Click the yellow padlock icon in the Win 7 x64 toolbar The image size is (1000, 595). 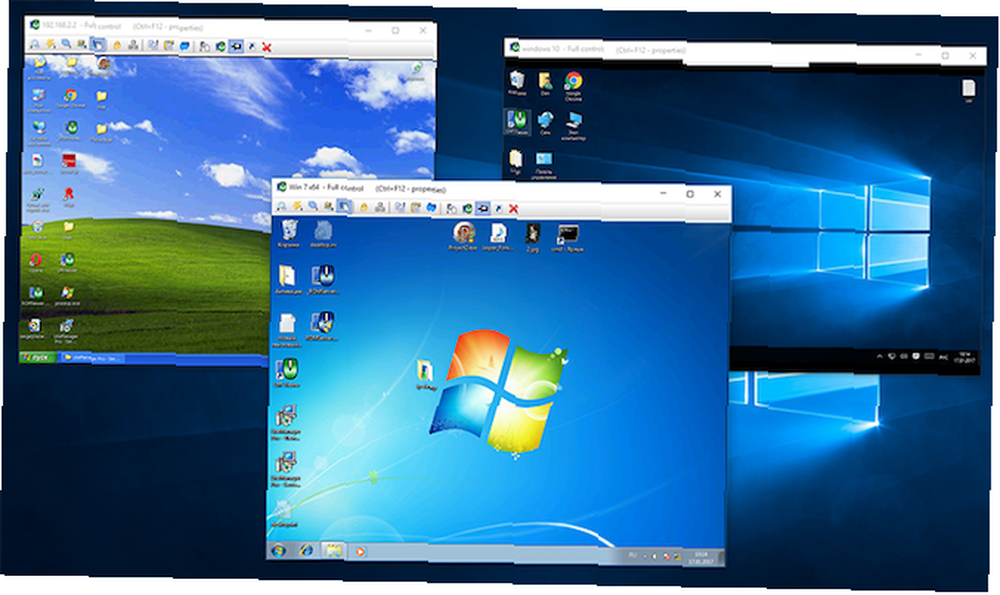point(364,207)
